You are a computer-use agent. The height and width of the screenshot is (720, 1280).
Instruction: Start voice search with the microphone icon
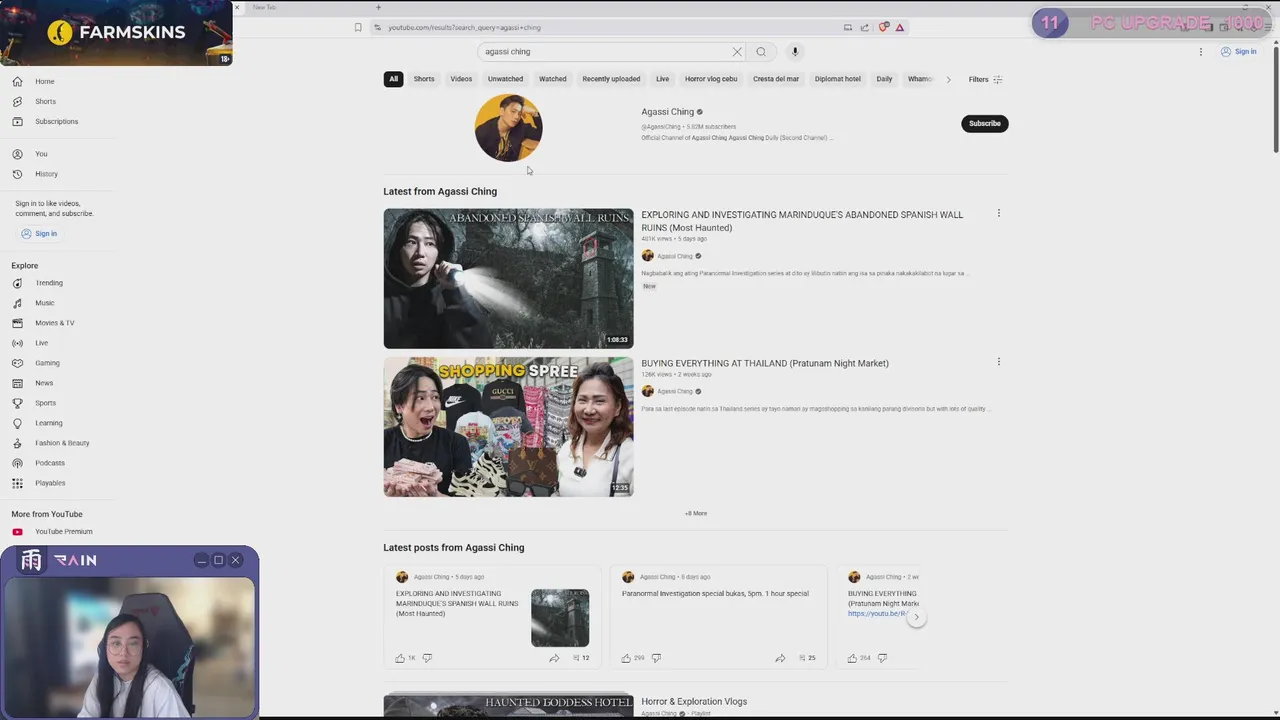[x=795, y=52]
